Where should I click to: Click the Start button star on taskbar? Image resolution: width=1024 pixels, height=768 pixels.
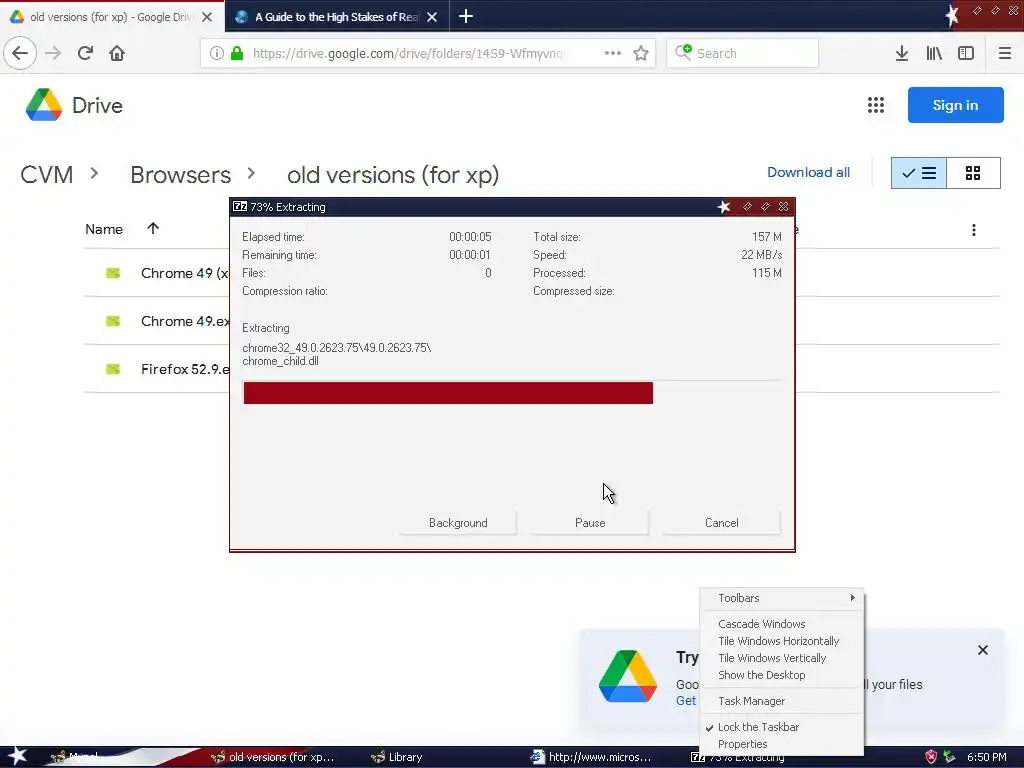[x=16, y=756]
